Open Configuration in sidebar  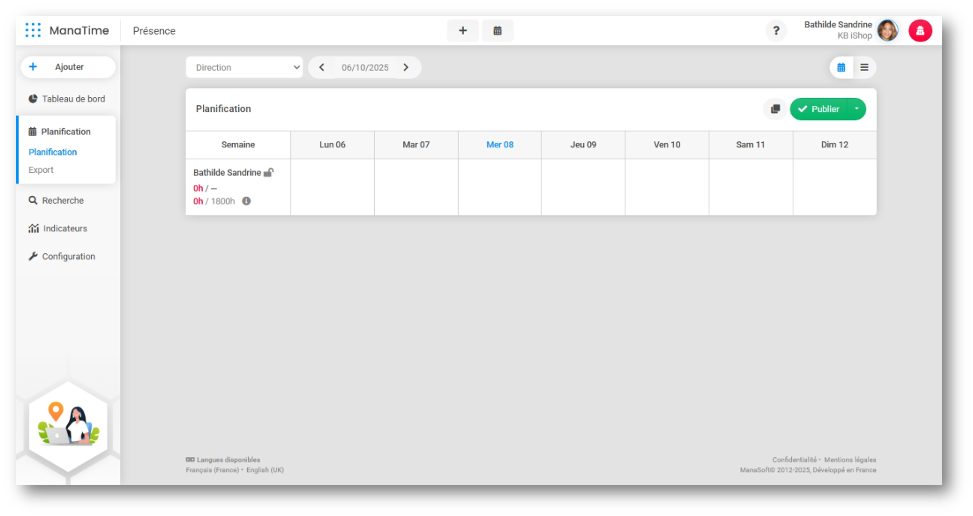pyautogui.click(x=61, y=256)
